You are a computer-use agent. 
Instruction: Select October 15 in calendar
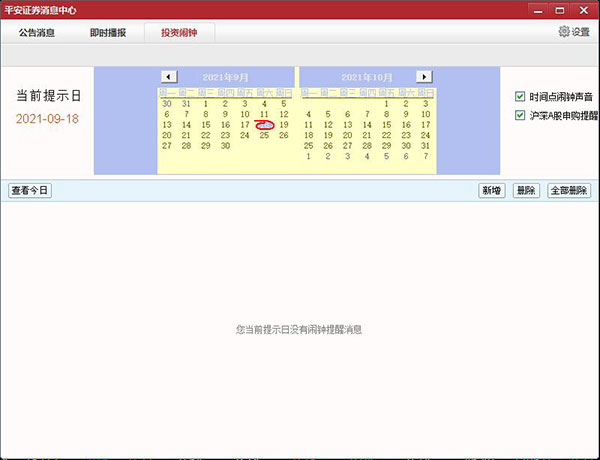click(386, 125)
